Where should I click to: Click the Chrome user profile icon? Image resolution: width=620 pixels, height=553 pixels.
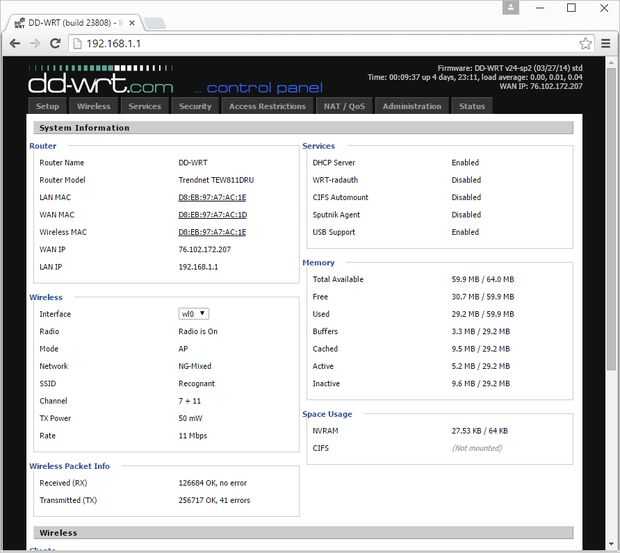coord(510,7)
